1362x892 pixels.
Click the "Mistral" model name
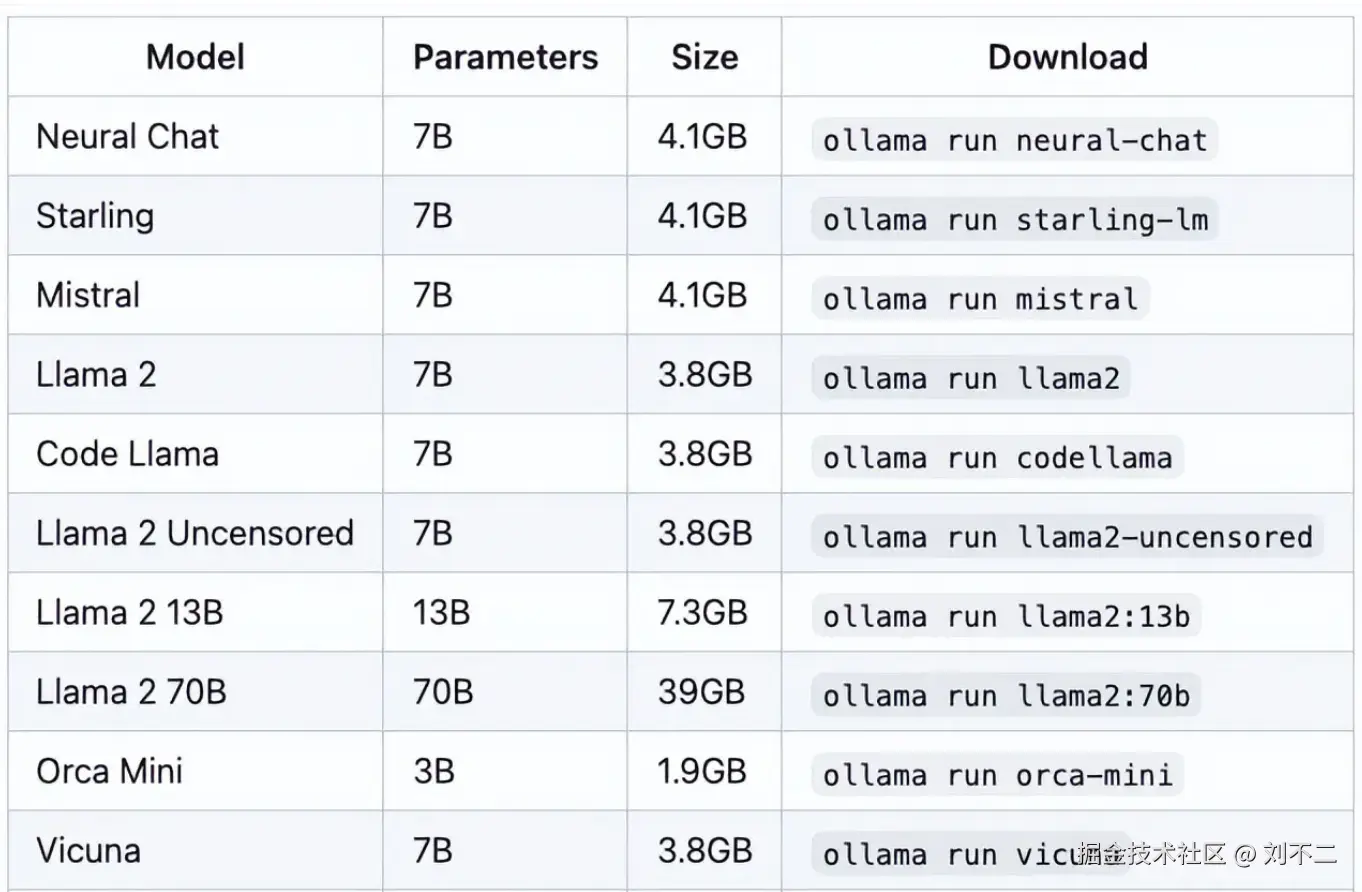point(88,295)
